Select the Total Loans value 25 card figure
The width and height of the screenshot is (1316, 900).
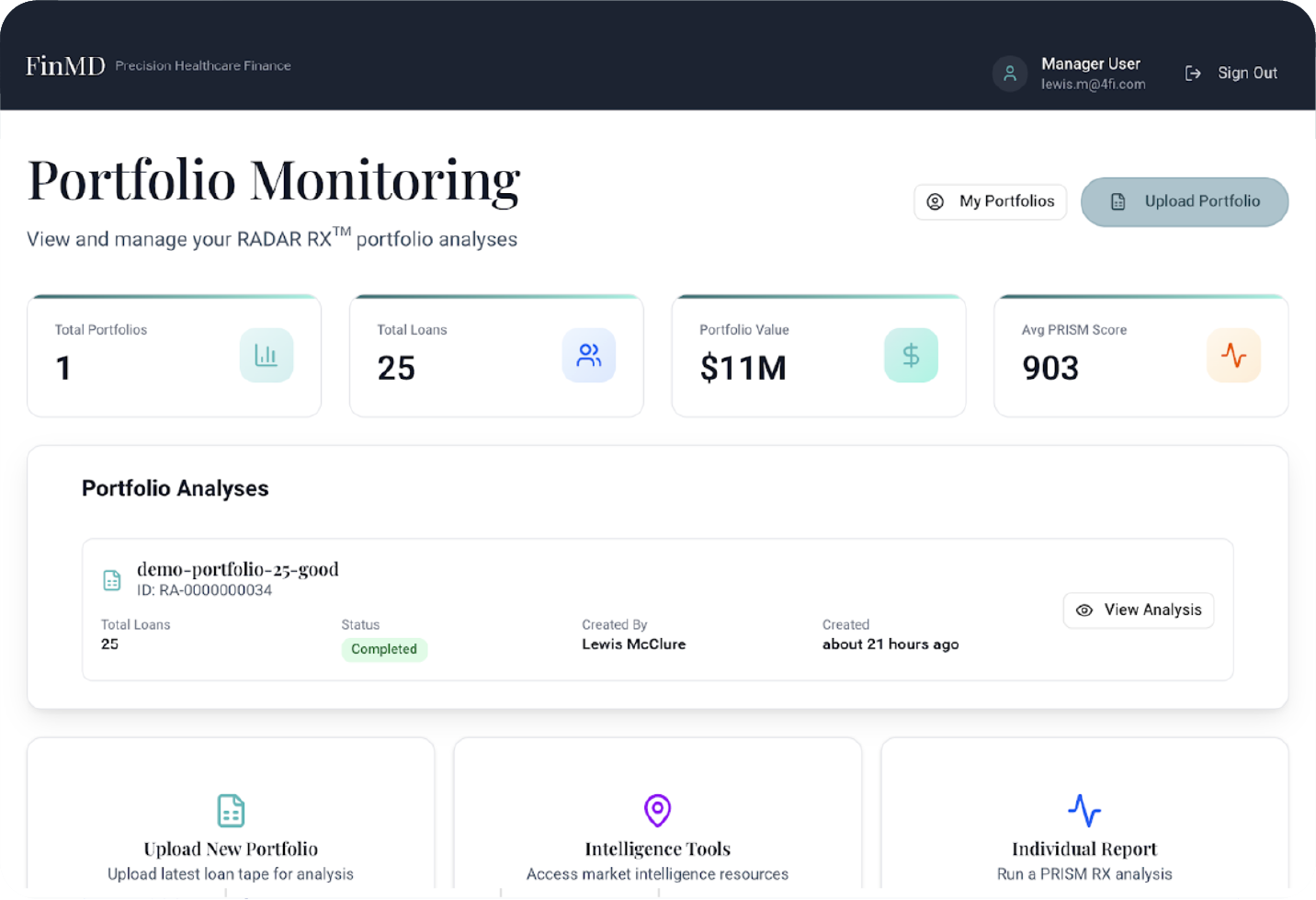pos(396,369)
